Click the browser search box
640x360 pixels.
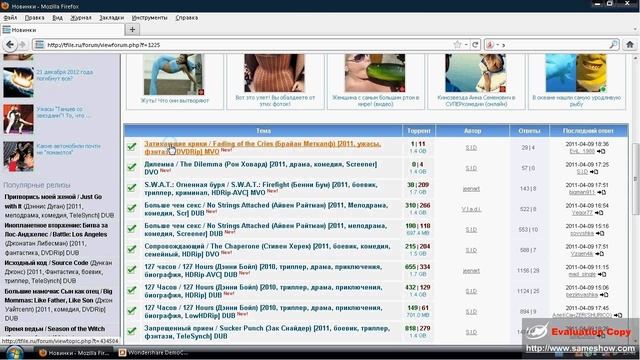point(553,45)
